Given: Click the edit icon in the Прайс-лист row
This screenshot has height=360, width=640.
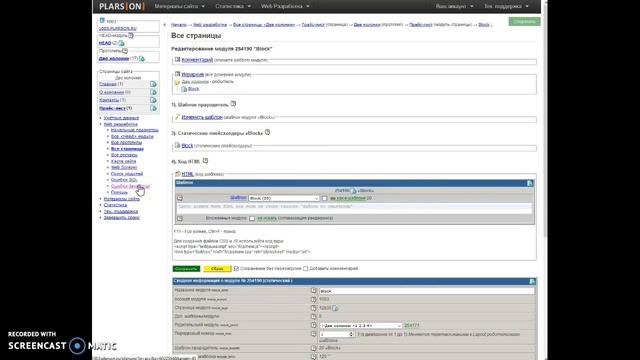Looking at the screenshot, I should 153,108.
